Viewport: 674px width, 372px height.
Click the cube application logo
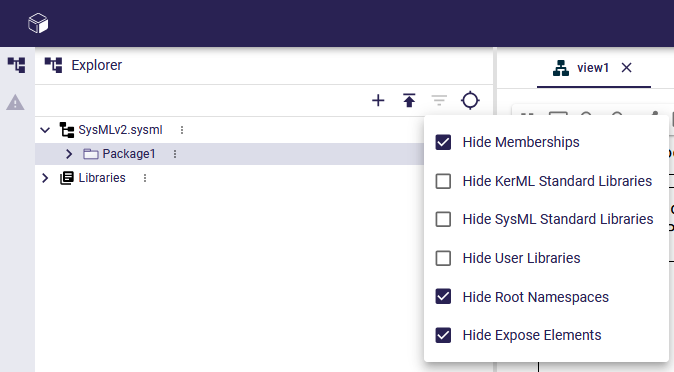click(x=38, y=23)
